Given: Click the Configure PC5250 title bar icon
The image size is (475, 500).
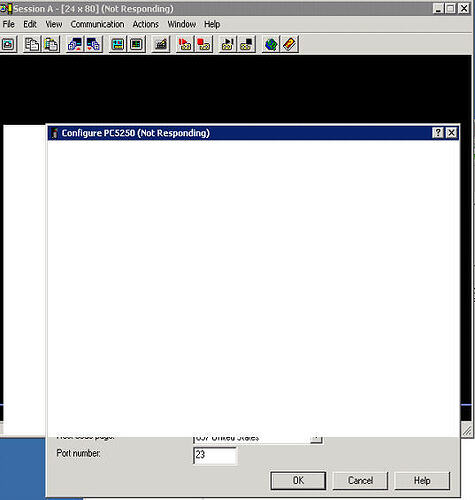Looking at the screenshot, I should (x=54, y=133).
